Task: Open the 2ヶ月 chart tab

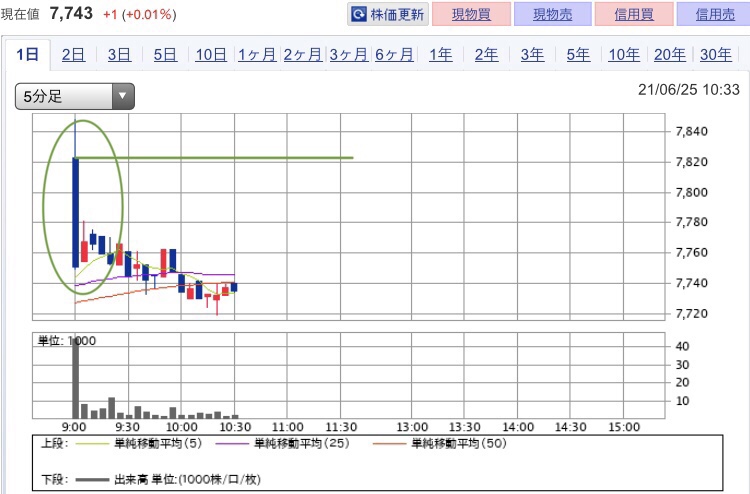Action: tap(303, 55)
